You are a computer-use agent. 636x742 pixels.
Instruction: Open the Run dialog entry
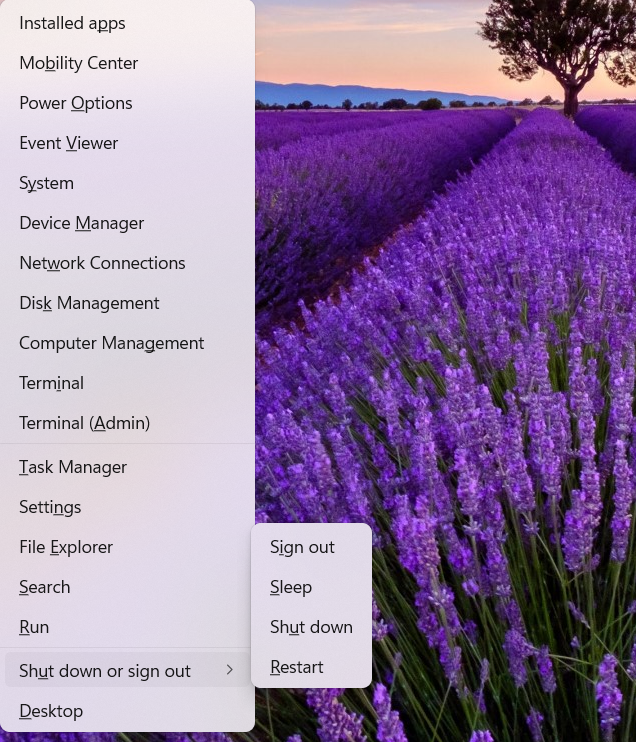(x=34, y=627)
